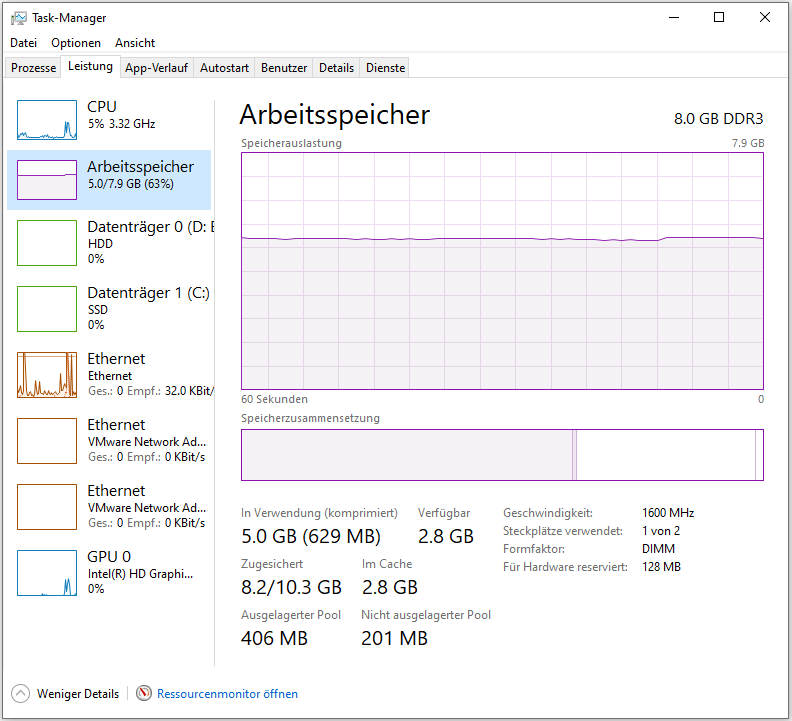
Task: Open the Ansicht menu
Action: pos(135,43)
